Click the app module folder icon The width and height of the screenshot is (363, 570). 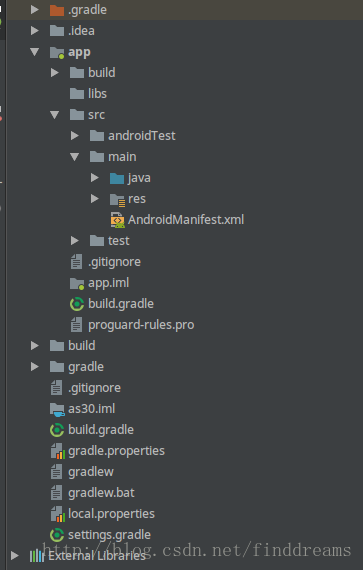pyautogui.click(x=57, y=53)
